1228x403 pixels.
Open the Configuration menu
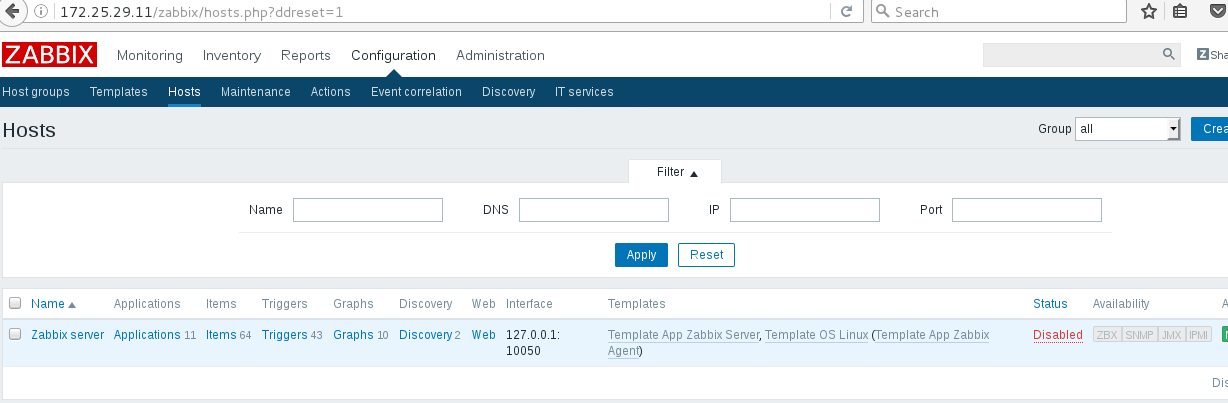pos(393,55)
